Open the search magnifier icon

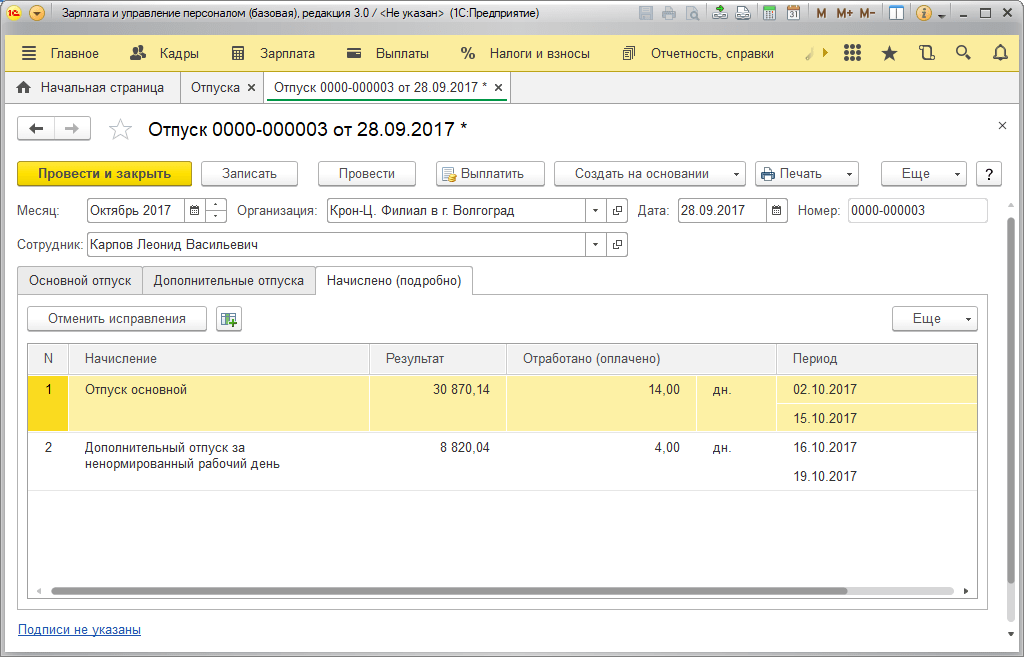pyautogui.click(x=963, y=54)
